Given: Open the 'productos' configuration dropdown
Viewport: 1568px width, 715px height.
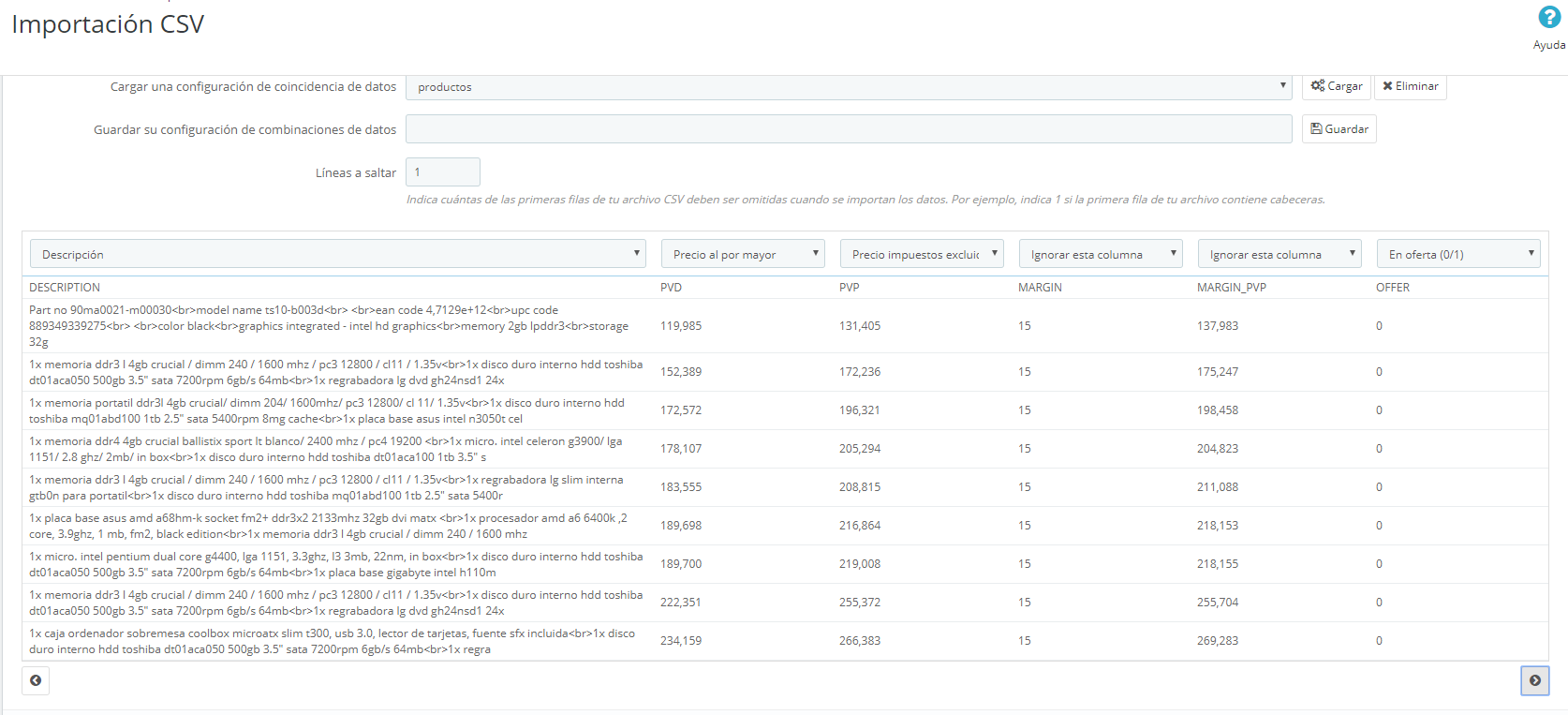Looking at the screenshot, I should click(x=849, y=87).
